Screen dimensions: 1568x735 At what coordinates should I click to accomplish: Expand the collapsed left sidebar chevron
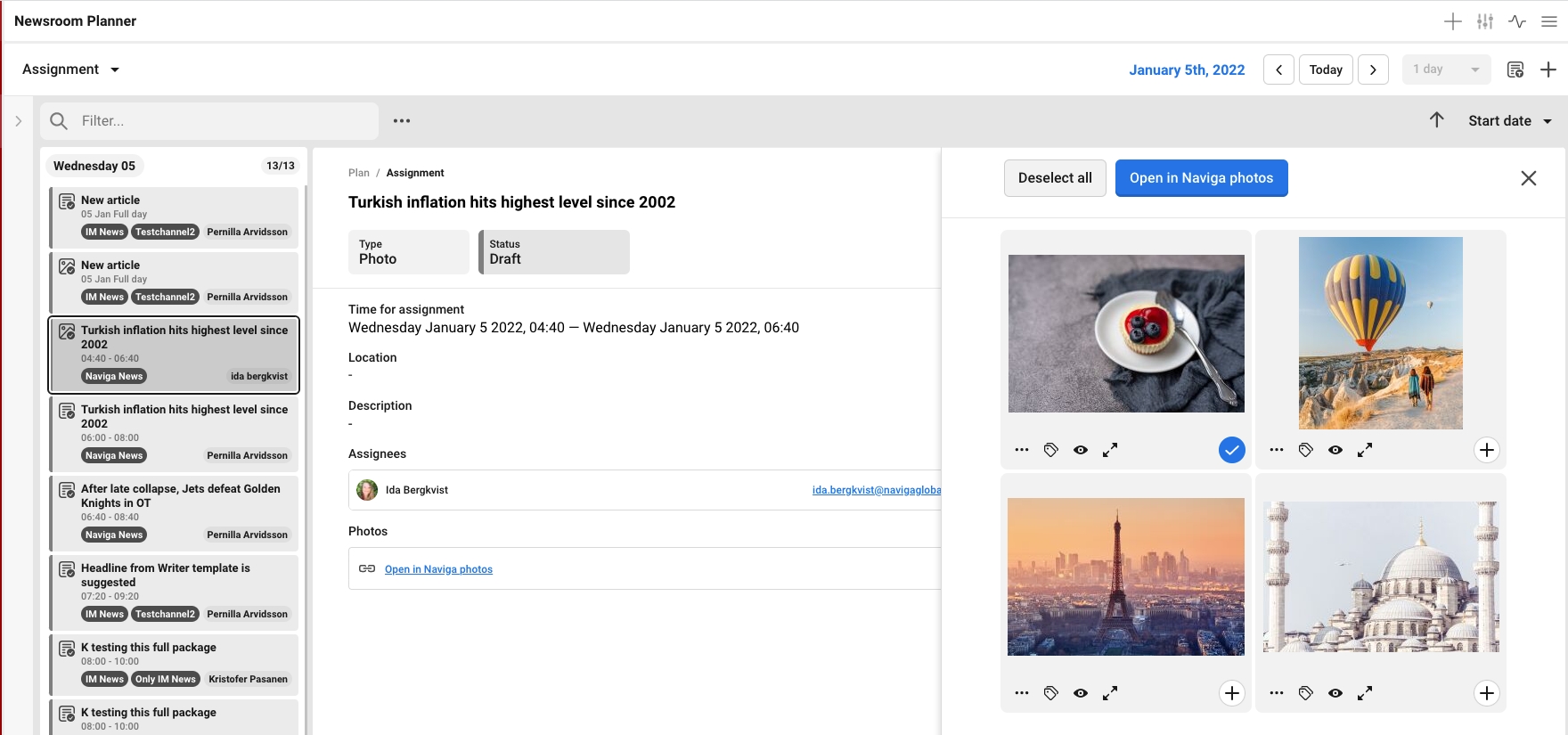(18, 121)
